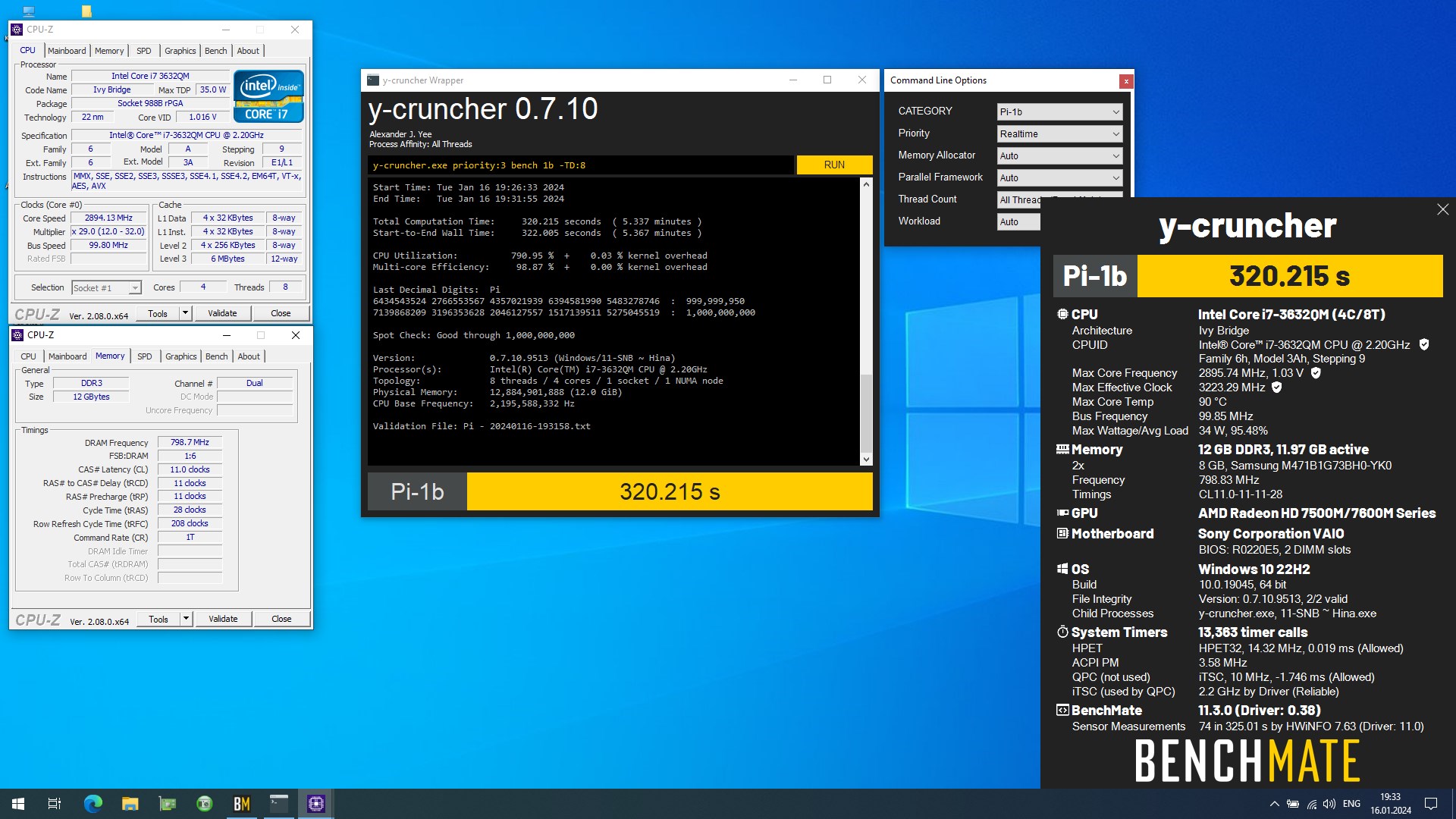1456x819 pixels.
Task: Click ENG language indicator
Action: pos(1351,804)
